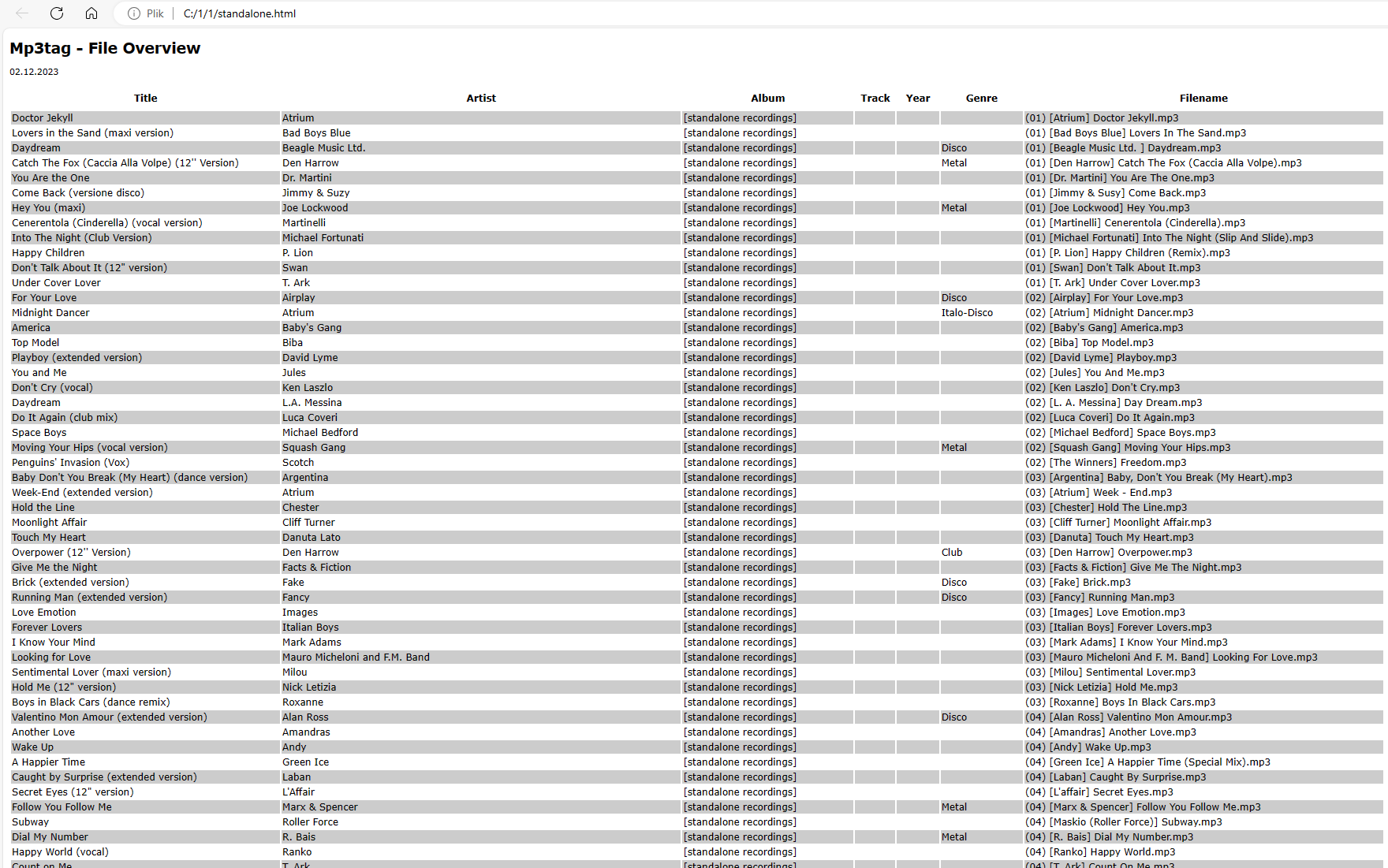This screenshot has height=868, width=1388.
Task: Click filename '(01) [P. Lion] Happy Children (Remix).mp3'
Action: (x=1127, y=253)
